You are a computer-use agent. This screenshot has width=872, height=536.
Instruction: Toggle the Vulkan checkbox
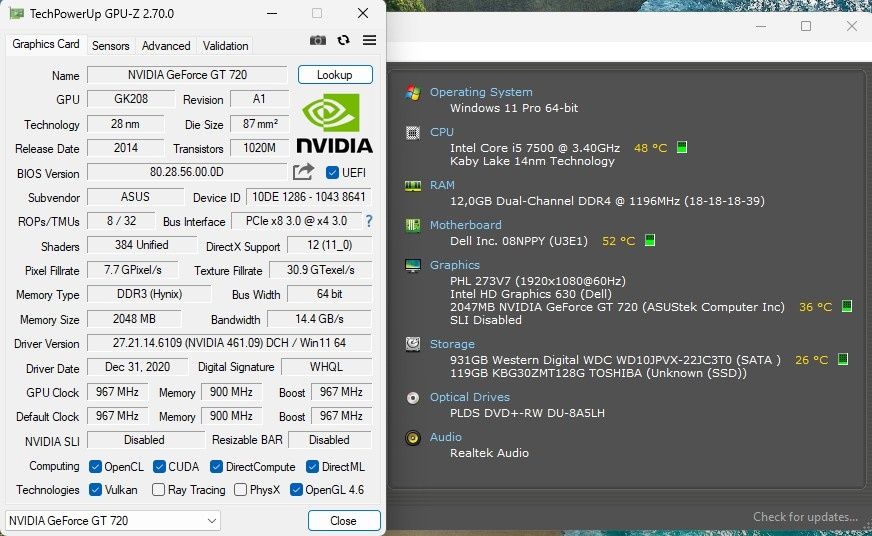(95, 490)
